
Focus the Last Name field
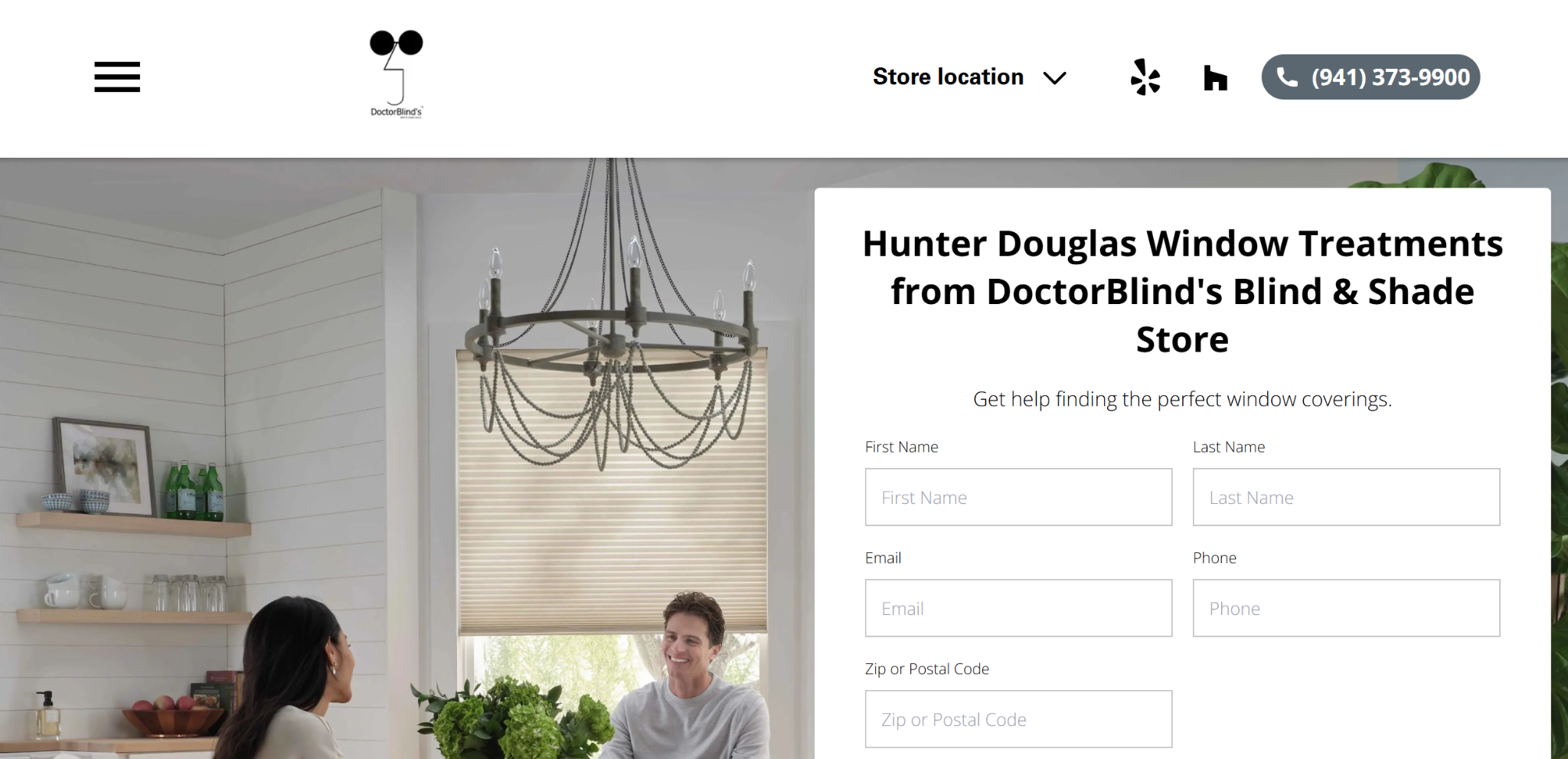[x=1346, y=497]
